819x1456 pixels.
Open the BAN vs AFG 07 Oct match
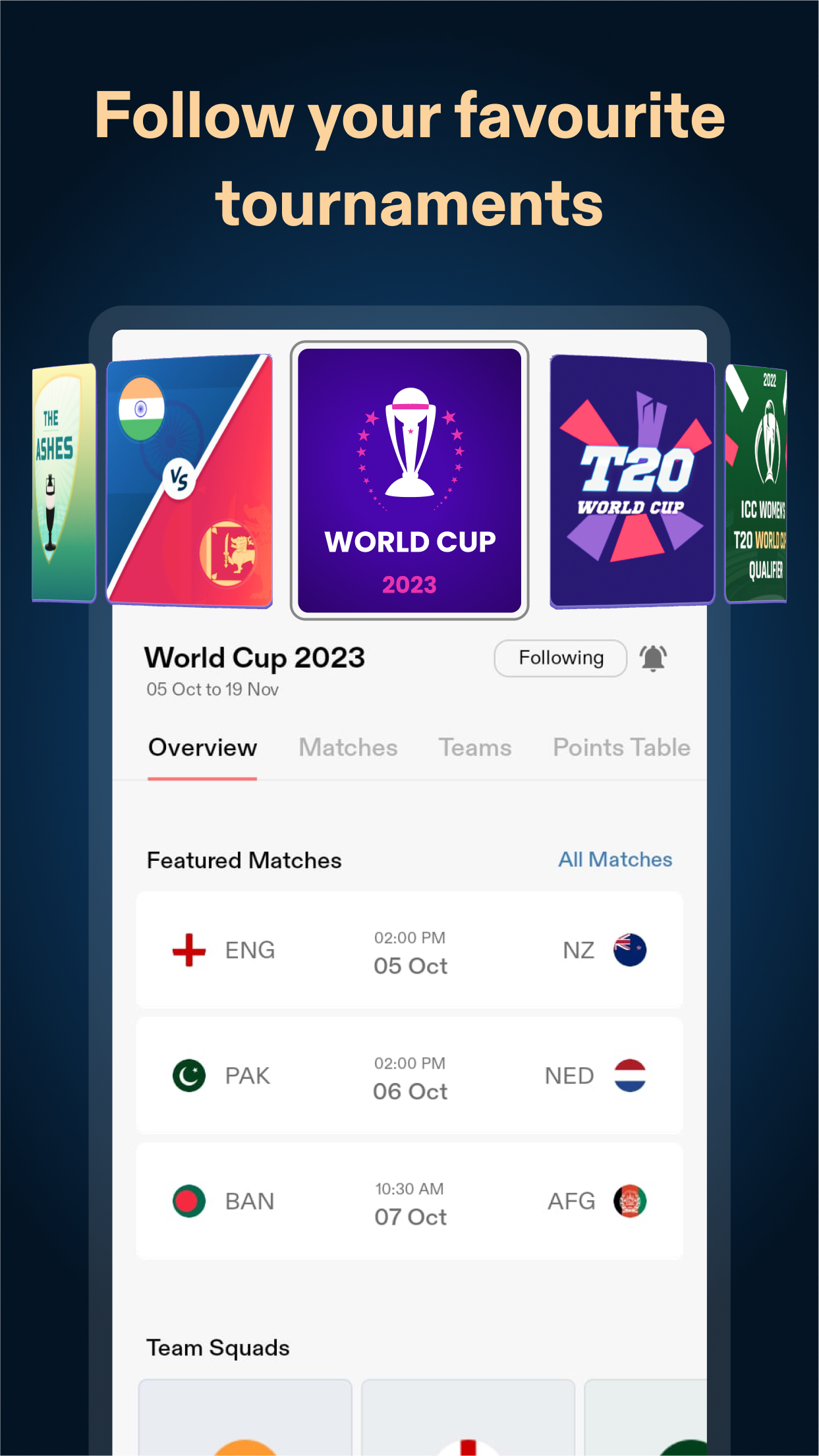(x=409, y=1201)
